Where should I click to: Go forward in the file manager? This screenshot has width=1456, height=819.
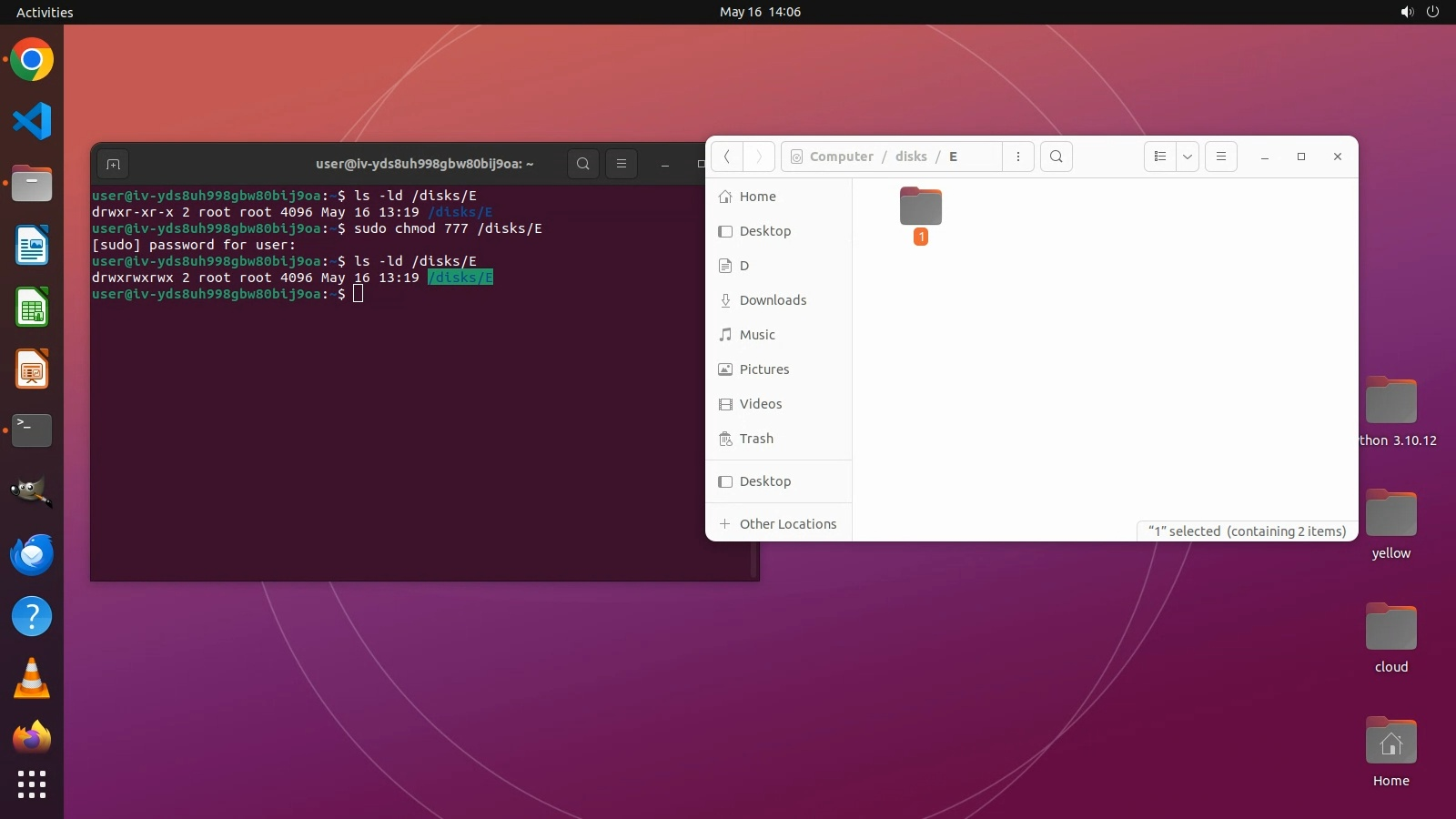click(759, 157)
